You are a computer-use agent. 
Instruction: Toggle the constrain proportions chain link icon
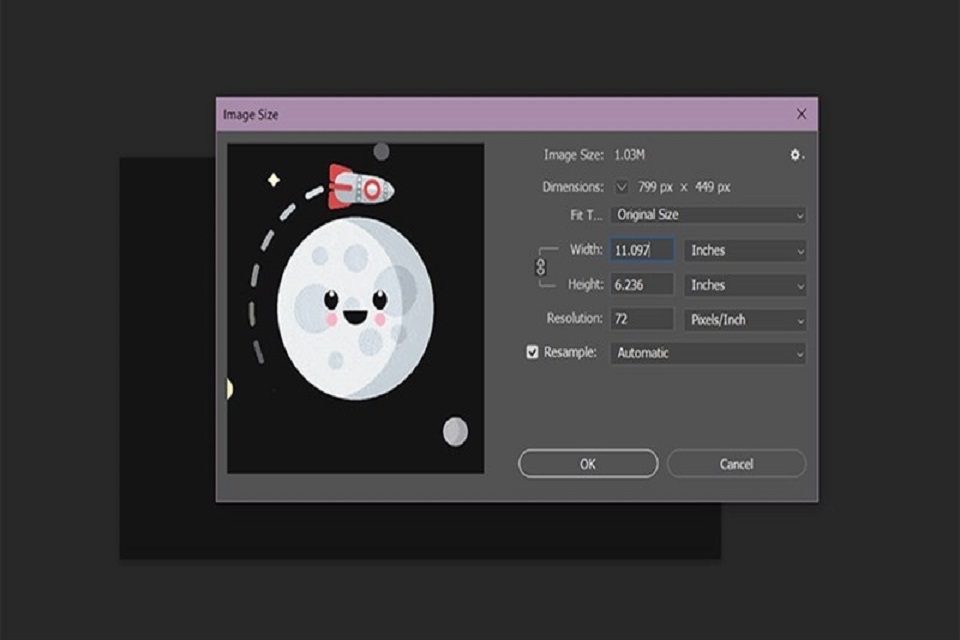click(541, 267)
